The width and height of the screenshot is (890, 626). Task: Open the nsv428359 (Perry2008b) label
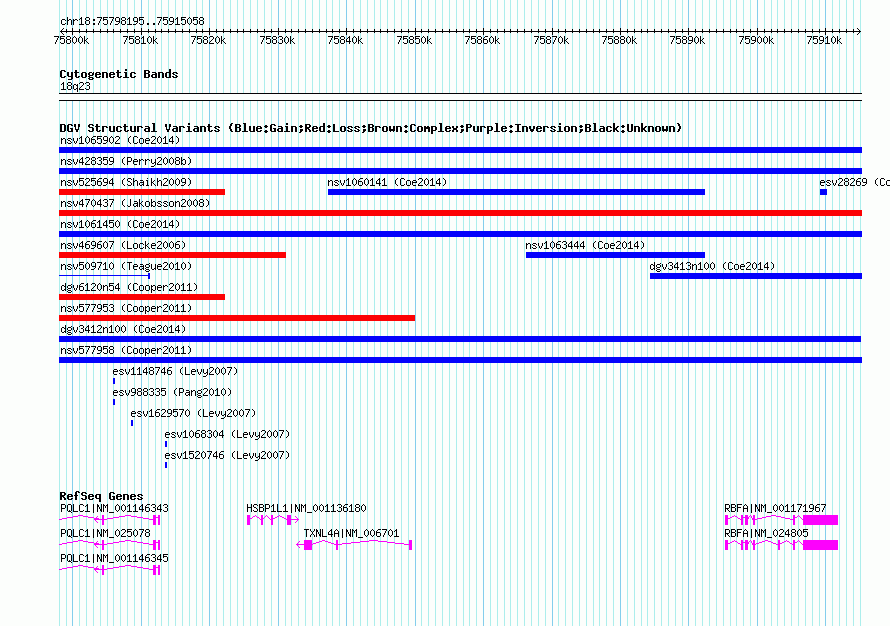tap(126, 161)
